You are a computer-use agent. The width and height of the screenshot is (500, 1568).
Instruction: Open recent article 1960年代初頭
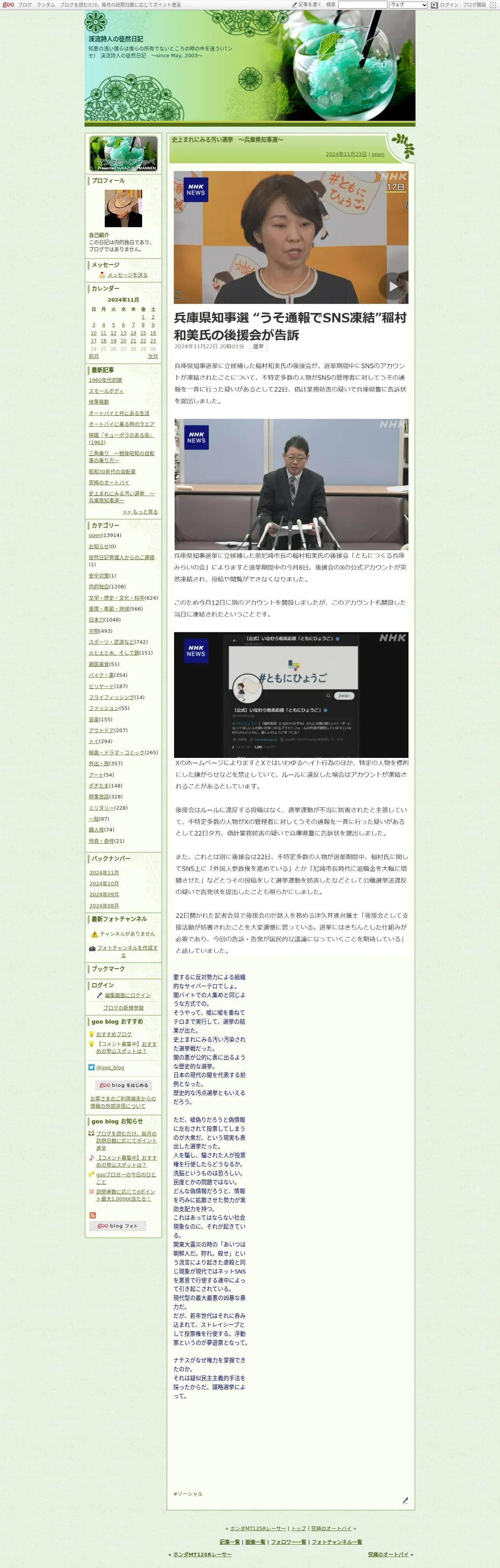point(105,380)
